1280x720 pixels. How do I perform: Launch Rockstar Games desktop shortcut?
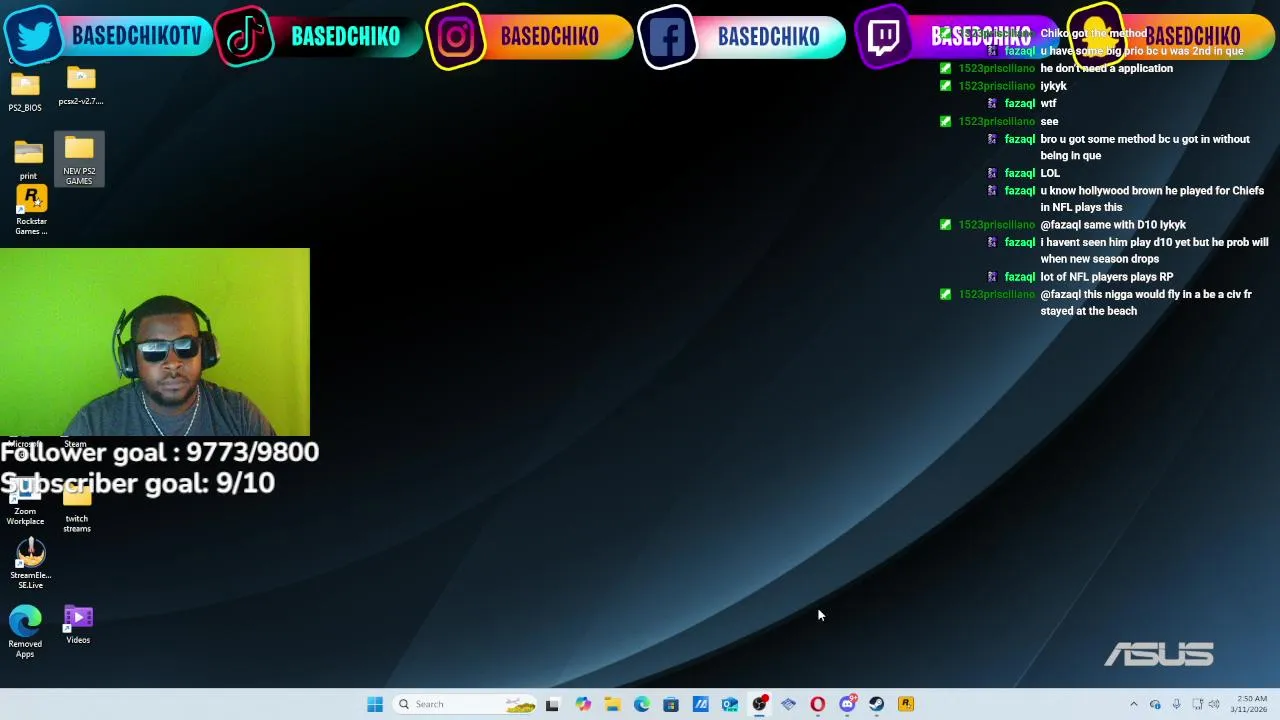pyautogui.click(x=31, y=211)
